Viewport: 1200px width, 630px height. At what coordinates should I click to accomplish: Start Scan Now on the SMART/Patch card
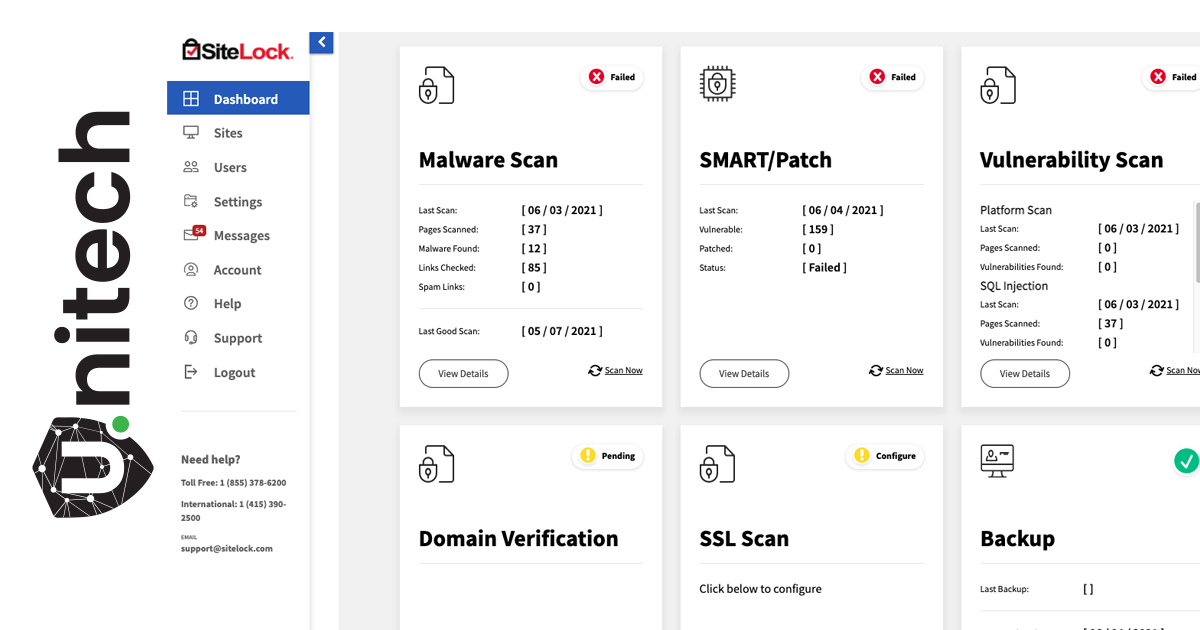pyautogui.click(x=896, y=370)
